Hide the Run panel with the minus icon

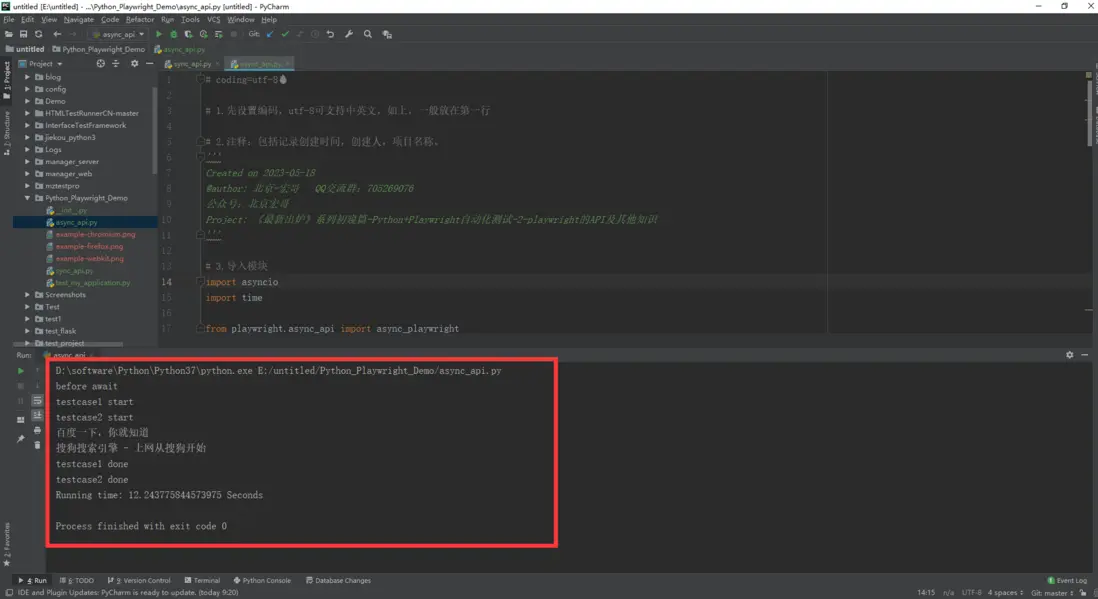point(1085,355)
